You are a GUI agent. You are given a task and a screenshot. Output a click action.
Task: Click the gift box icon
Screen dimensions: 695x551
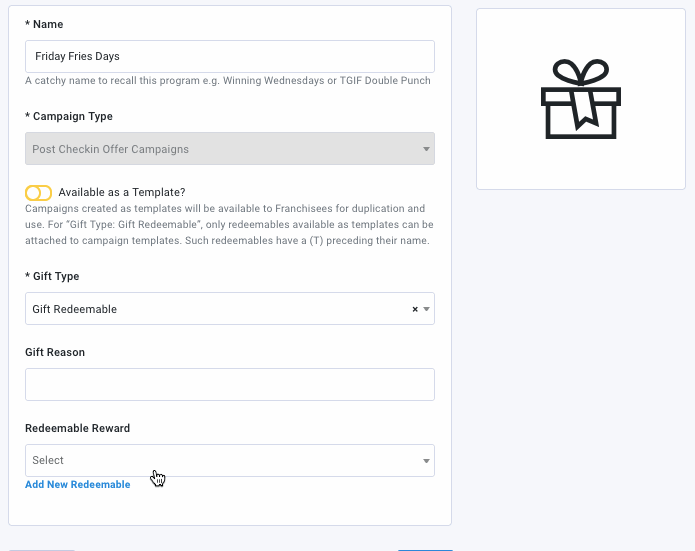[x=581, y=99]
